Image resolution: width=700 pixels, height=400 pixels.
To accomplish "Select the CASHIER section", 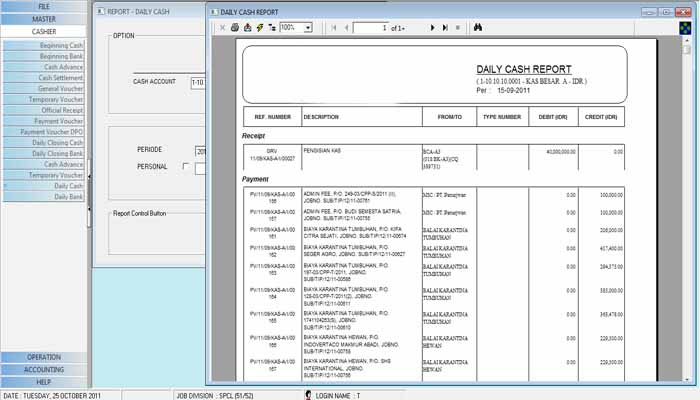I will coord(44,32).
